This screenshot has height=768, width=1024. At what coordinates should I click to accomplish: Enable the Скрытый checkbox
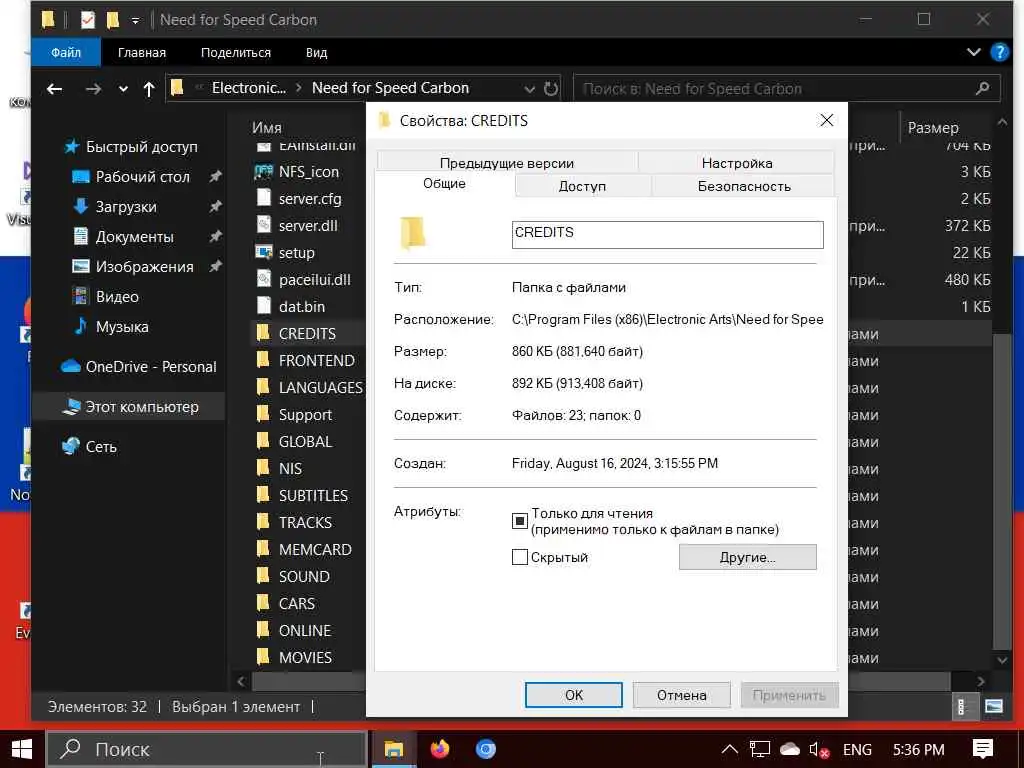pos(520,557)
